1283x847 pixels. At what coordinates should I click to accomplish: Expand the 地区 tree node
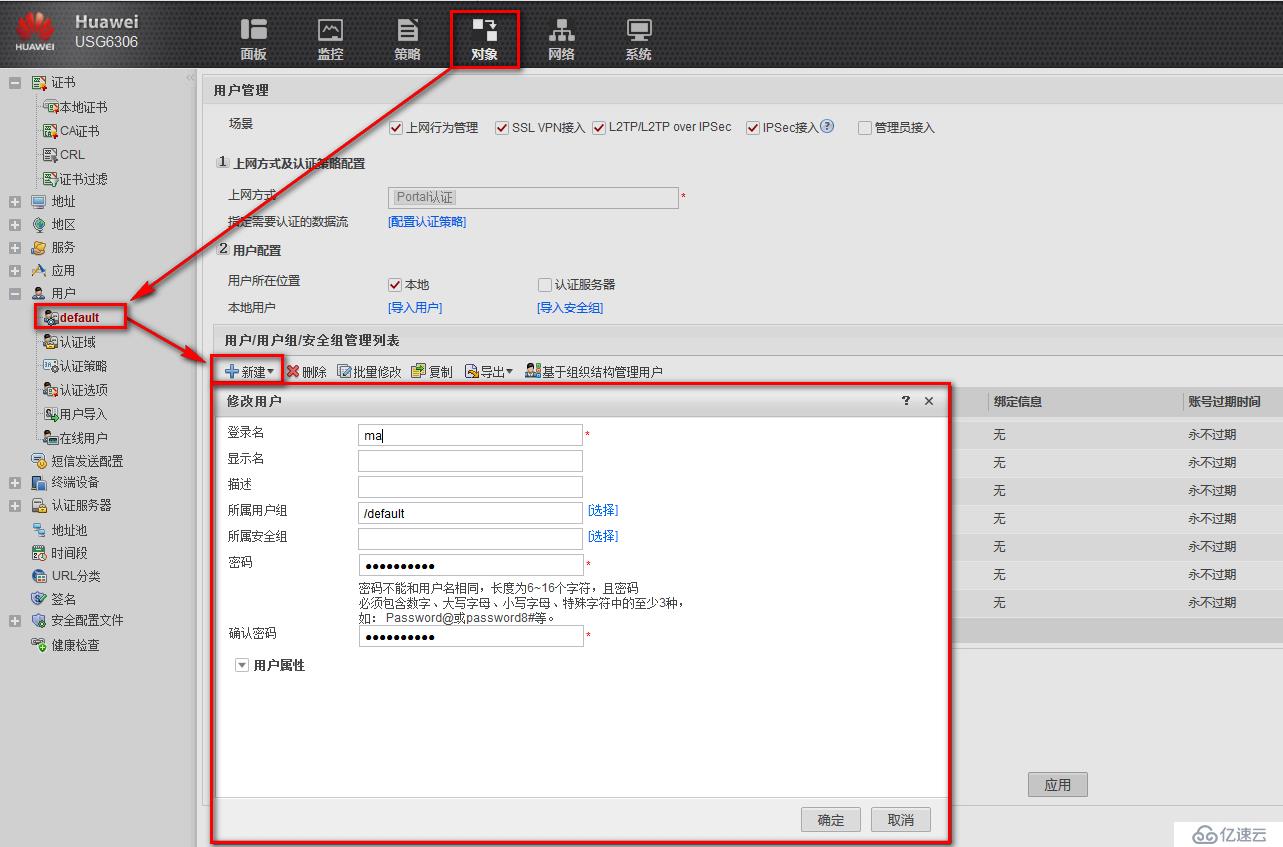(x=15, y=225)
